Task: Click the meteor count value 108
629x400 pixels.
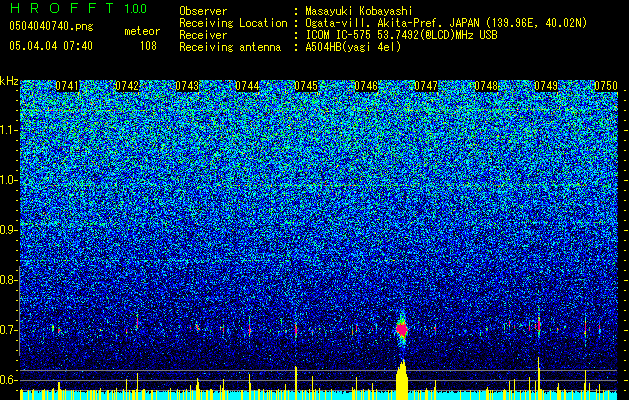Action: (148, 46)
